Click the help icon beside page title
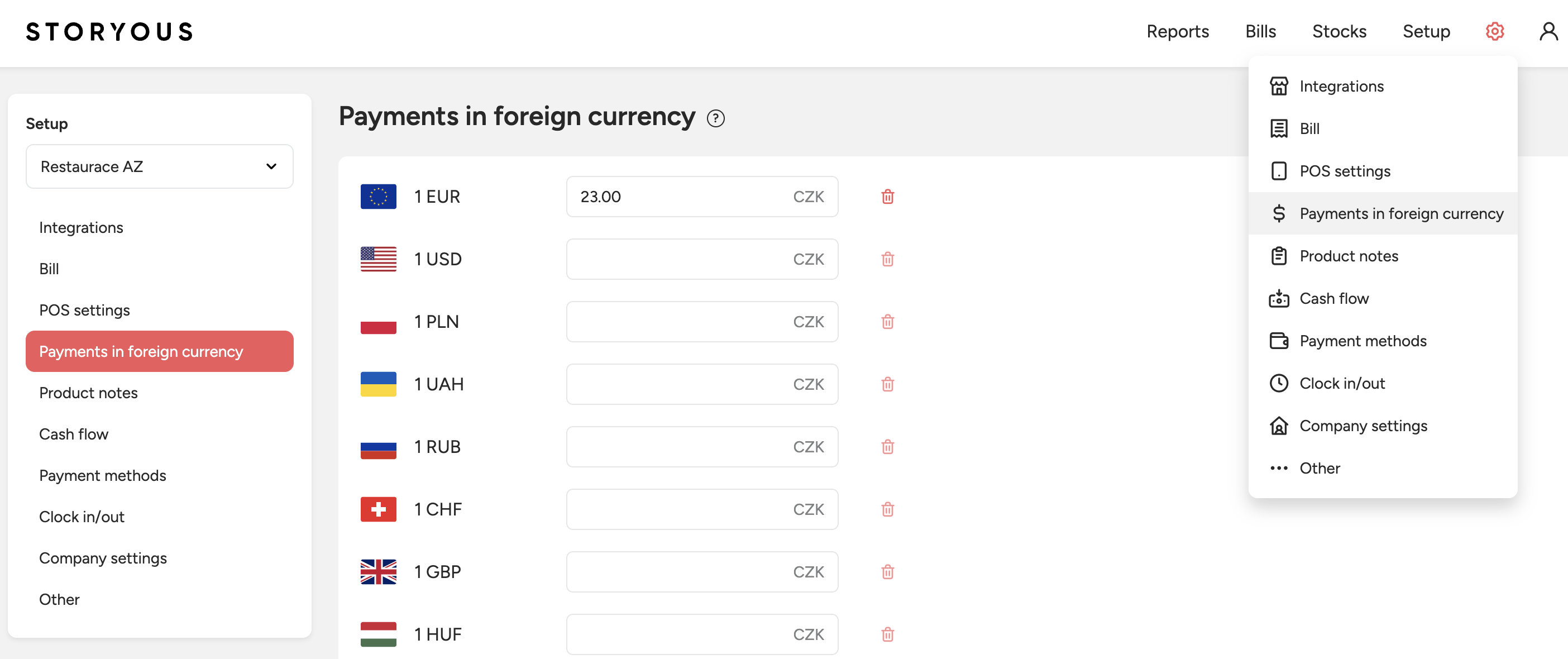Image resolution: width=1568 pixels, height=659 pixels. (x=715, y=118)
